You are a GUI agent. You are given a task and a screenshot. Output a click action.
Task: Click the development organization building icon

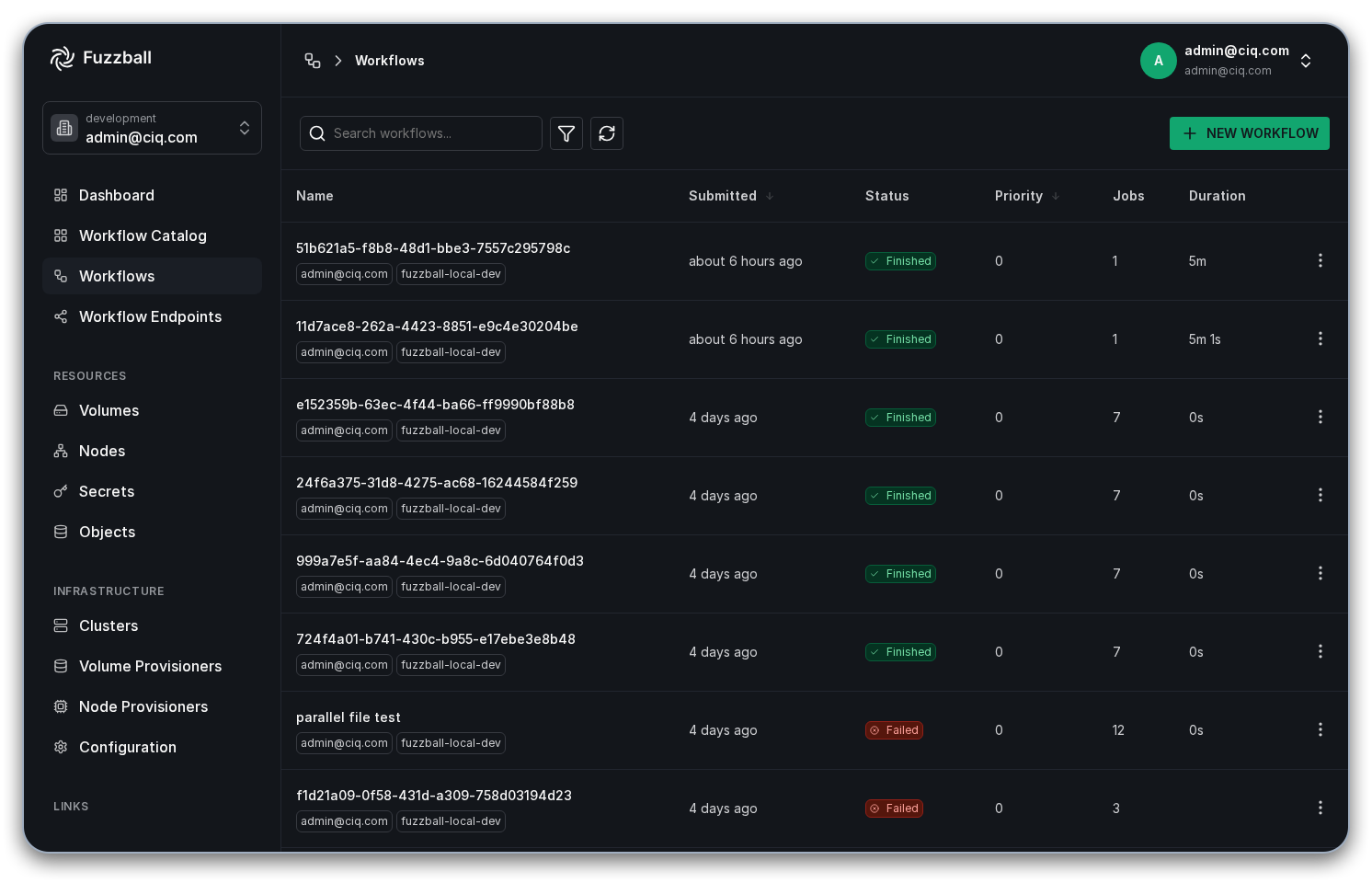click(x=64, y=128)
